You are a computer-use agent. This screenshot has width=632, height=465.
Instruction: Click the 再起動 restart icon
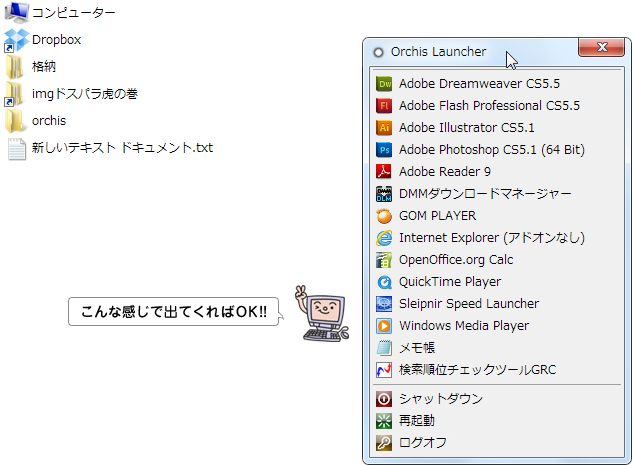pyautogui.click(x=384, y=421)
